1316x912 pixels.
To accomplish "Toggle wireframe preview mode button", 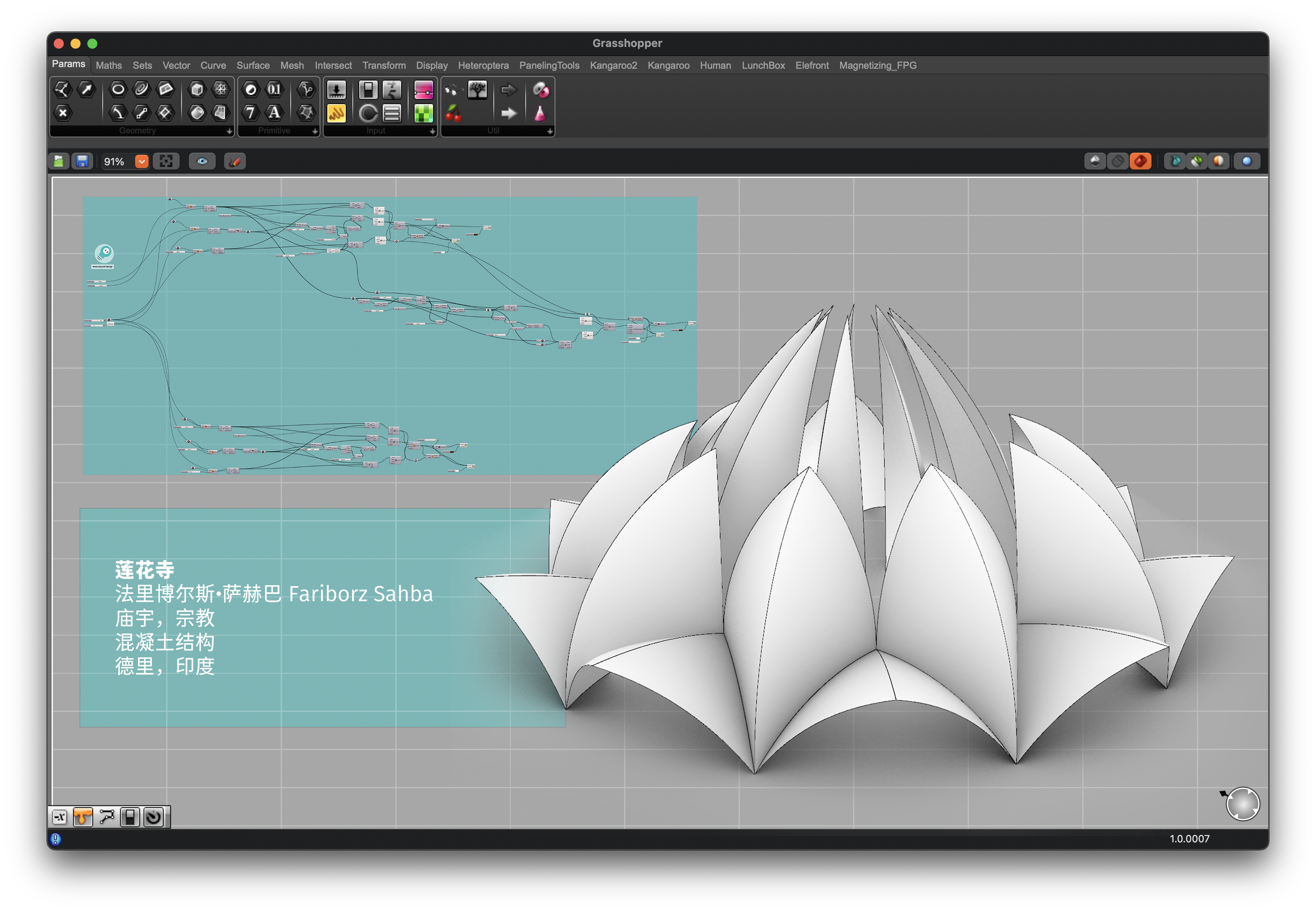I will point(1118,161).
